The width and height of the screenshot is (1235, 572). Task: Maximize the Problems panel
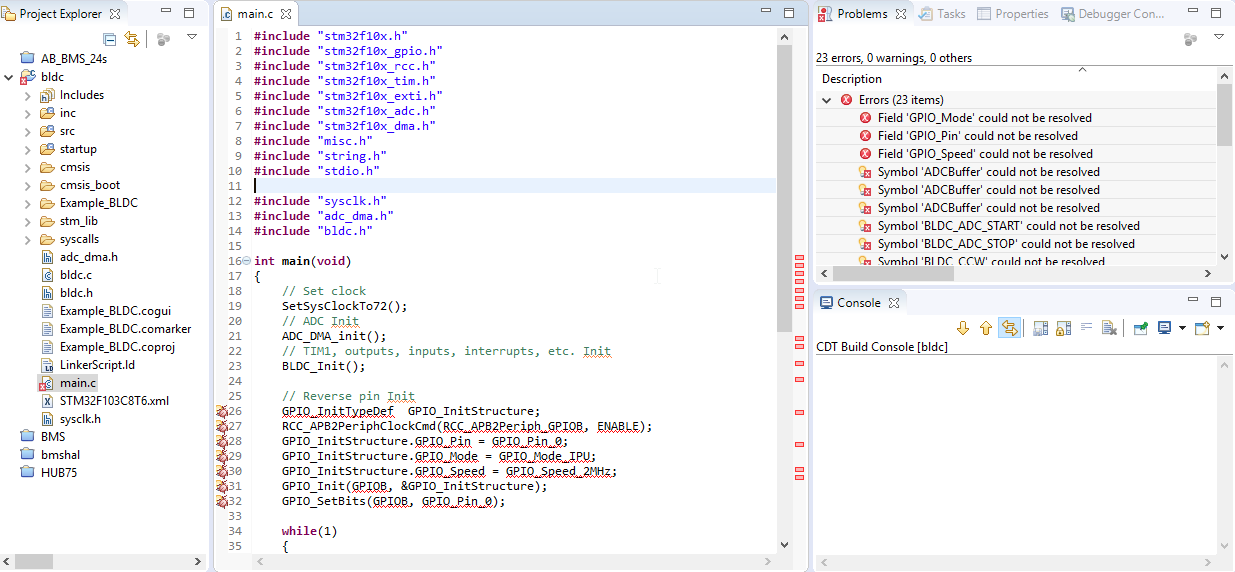(x=1215, y=14)
